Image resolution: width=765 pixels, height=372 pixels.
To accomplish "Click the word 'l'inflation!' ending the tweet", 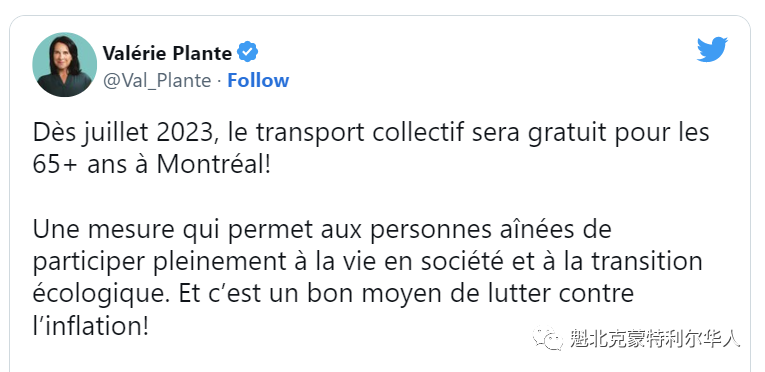I will tap(90, 326).
